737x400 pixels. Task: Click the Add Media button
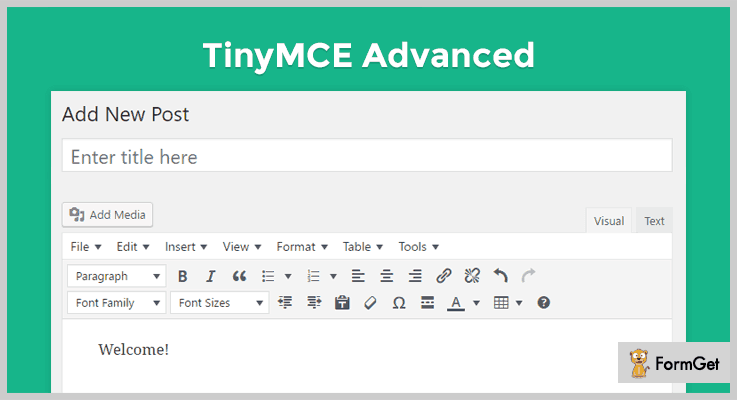(107, 215)
